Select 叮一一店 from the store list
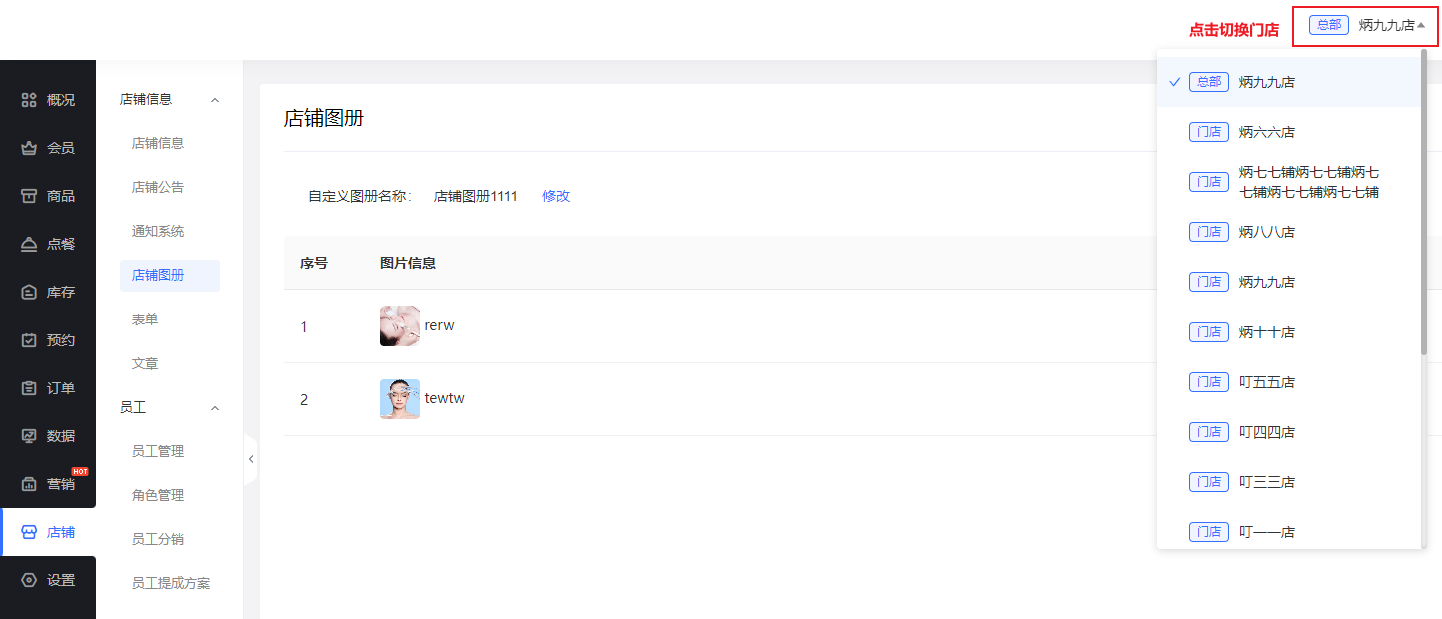 pos(1289,530)
